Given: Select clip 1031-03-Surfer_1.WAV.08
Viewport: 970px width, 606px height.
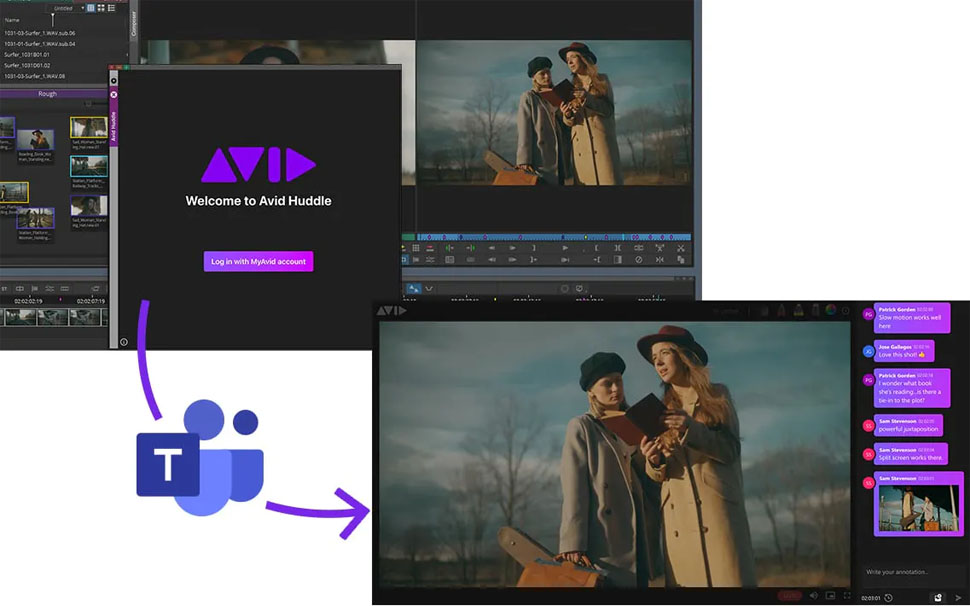Looking at the screenshot, I should pyautogui.click(x=35, y=76).
